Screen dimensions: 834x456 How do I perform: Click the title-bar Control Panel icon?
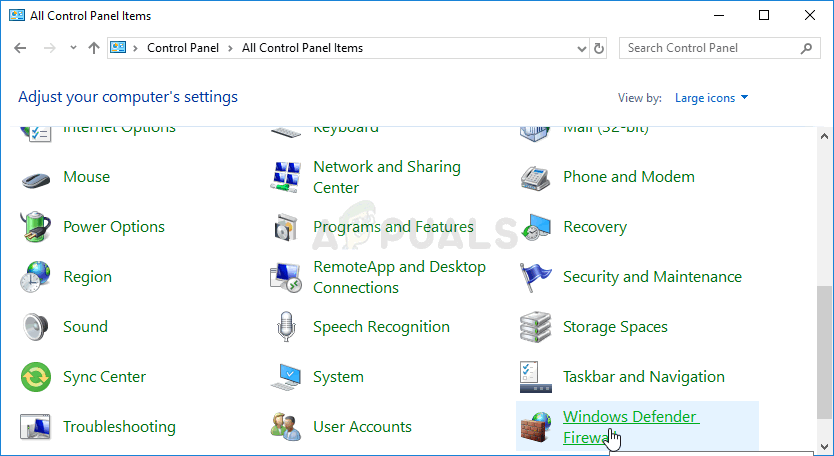[17, 15]
